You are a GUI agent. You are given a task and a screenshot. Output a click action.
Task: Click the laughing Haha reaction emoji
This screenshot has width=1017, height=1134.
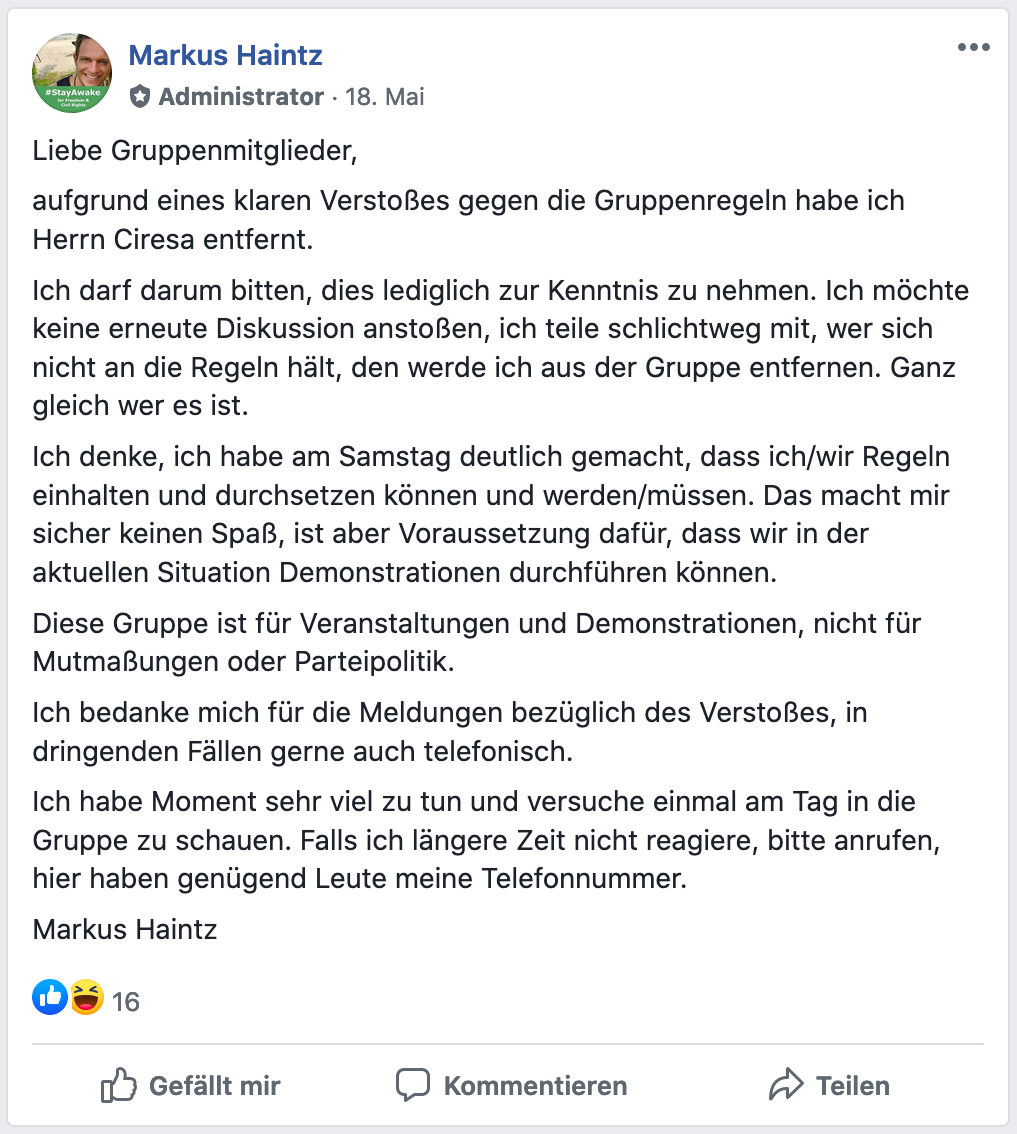[x=87, y=996]
